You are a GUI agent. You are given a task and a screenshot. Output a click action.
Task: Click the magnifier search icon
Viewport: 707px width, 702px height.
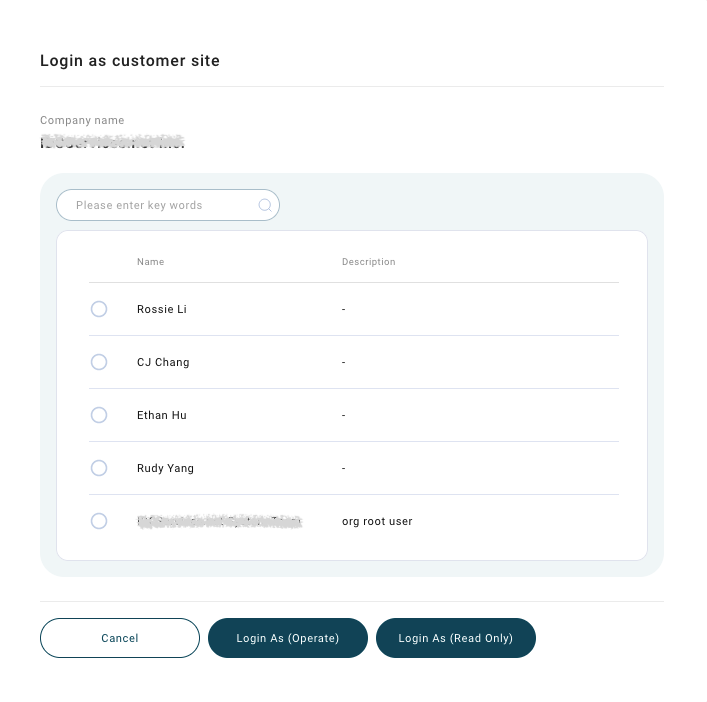[265, 205]
